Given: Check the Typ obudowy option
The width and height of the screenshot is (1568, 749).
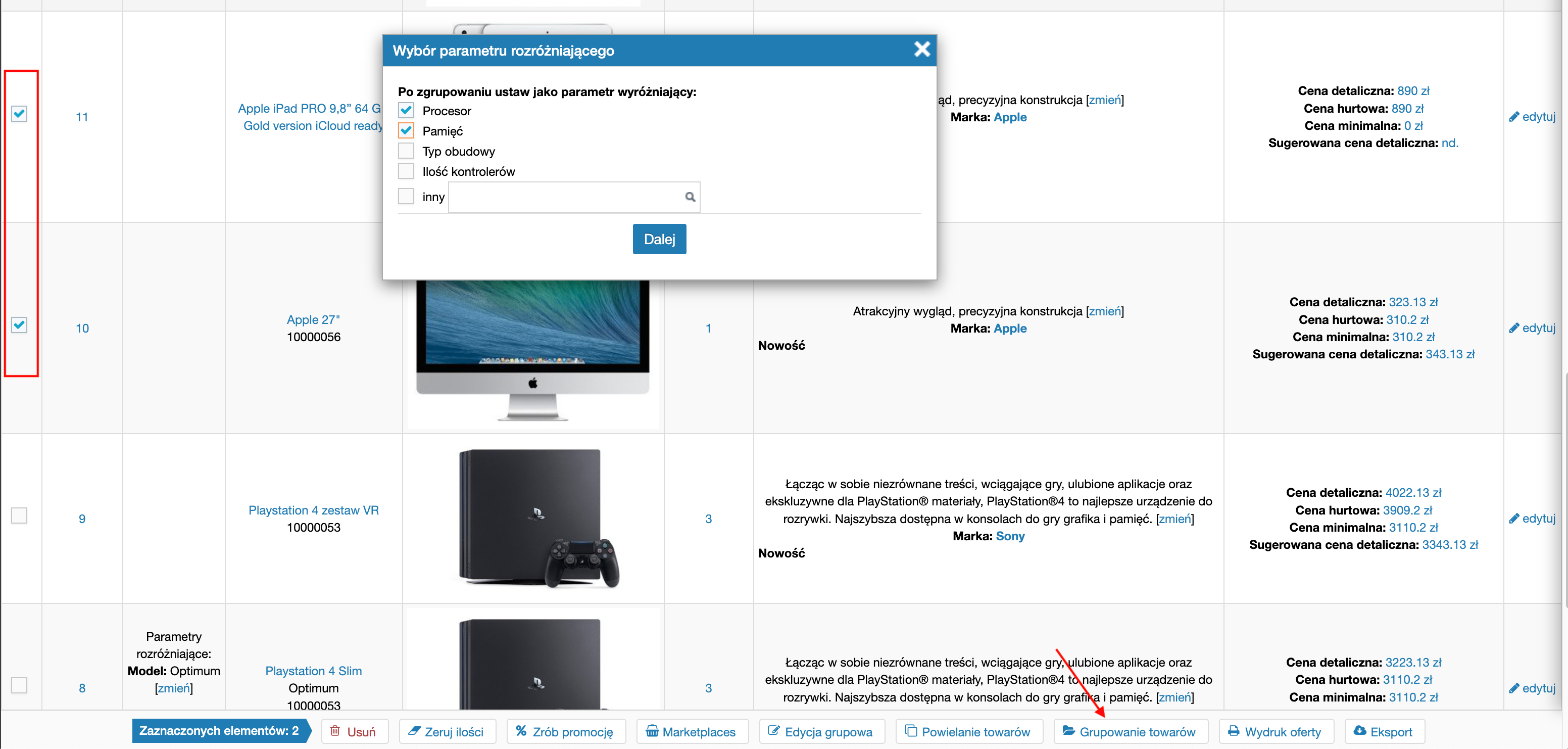Looking at the screenshot, I should point(406,151).
